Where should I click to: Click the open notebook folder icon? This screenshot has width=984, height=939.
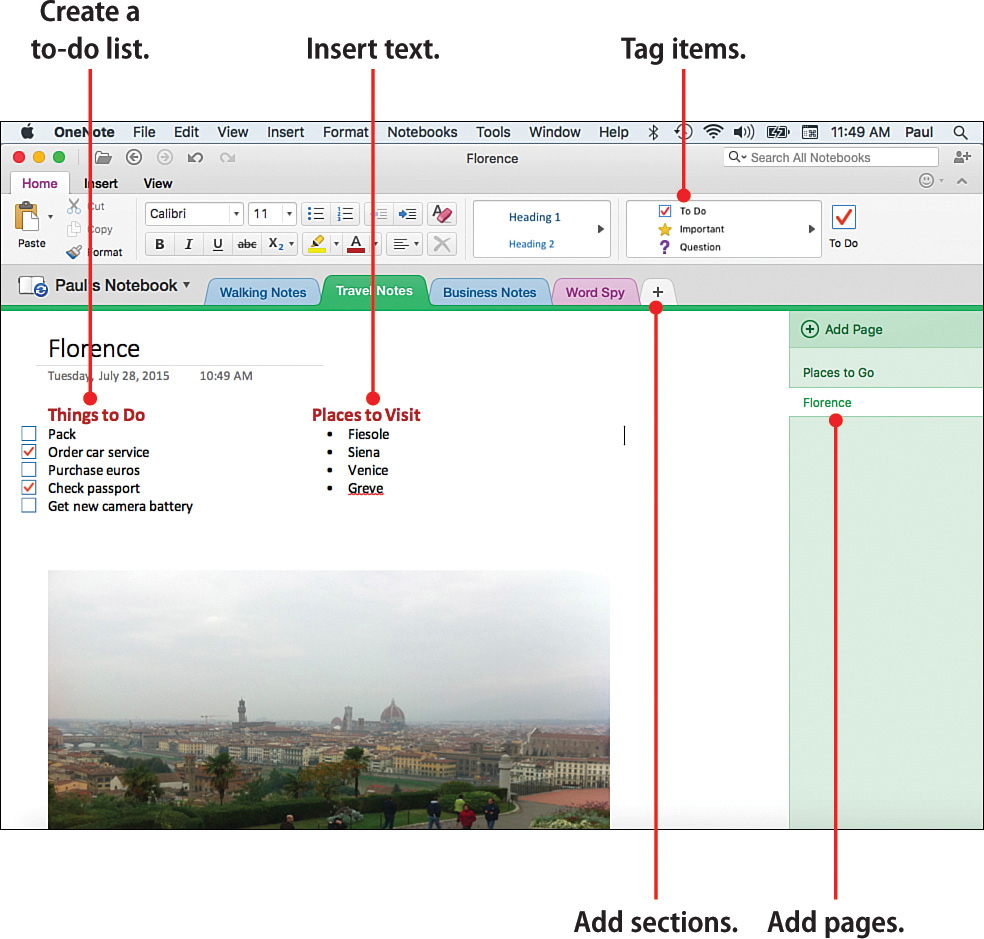click(x=104, y=158)
